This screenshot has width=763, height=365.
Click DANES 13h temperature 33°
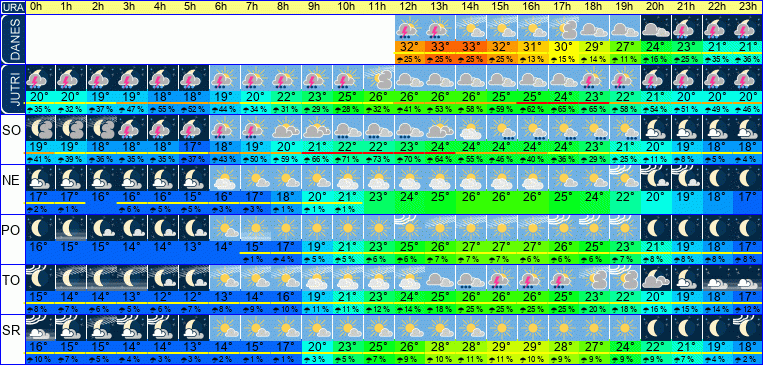(440, 47)
